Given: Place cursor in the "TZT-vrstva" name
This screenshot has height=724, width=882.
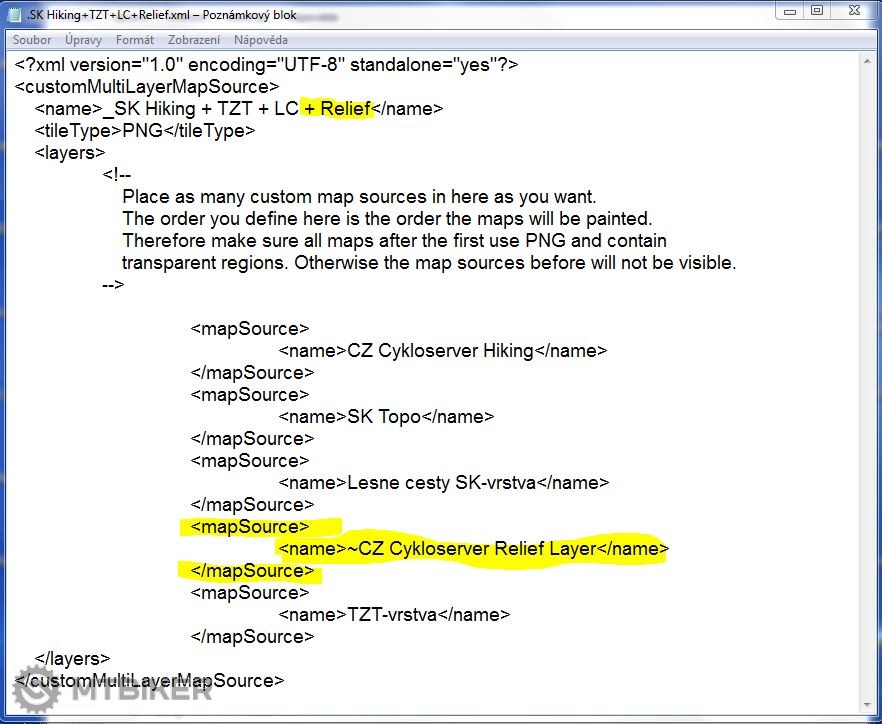Looking at the screenshot, I should 392,615.
